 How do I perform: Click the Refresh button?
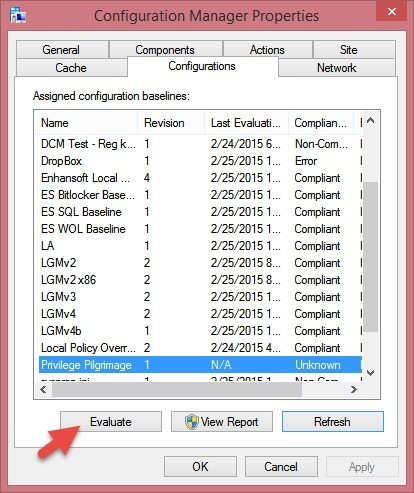333,422
